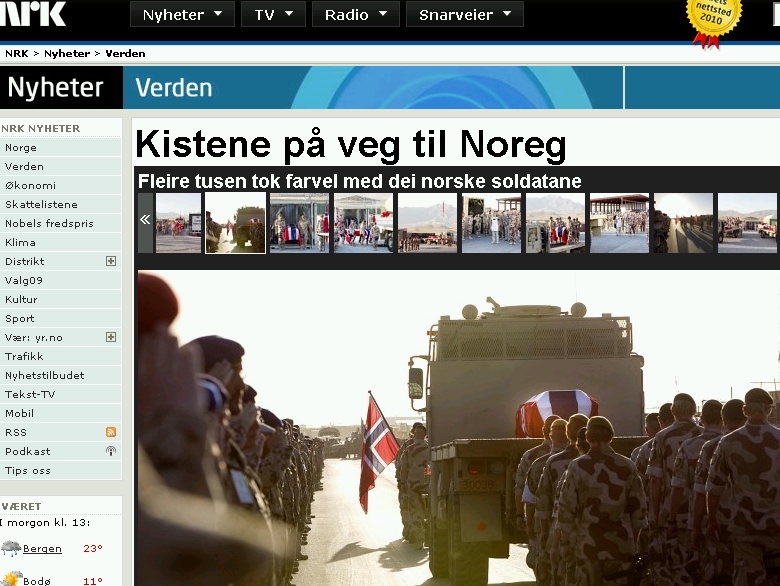
Task: Select third gallery thumbnail with coffin
Action: tap(299, 223)
